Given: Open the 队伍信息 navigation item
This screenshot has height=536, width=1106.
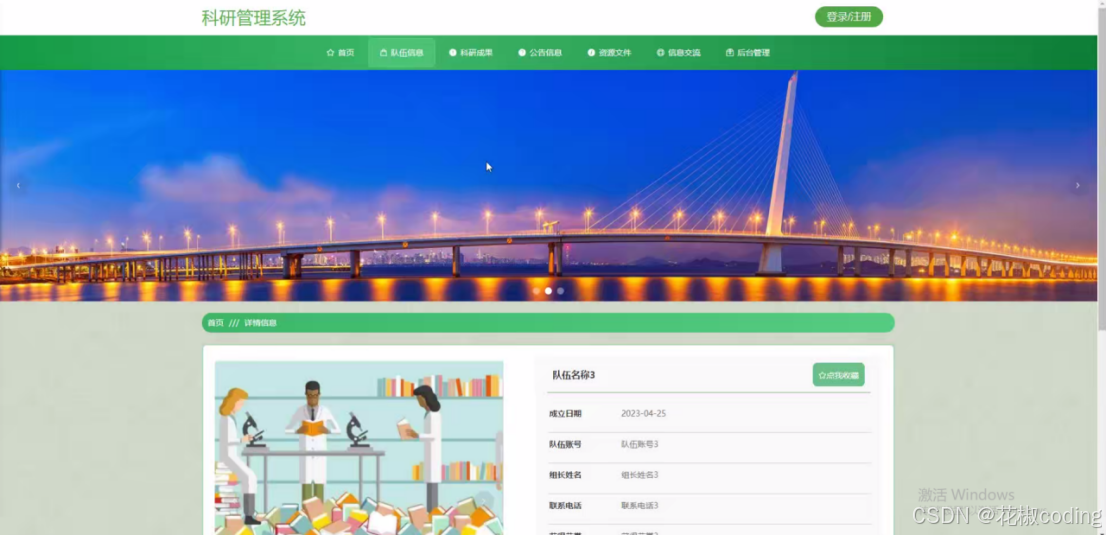Looking at the screenshot, I should click(401, 53).
